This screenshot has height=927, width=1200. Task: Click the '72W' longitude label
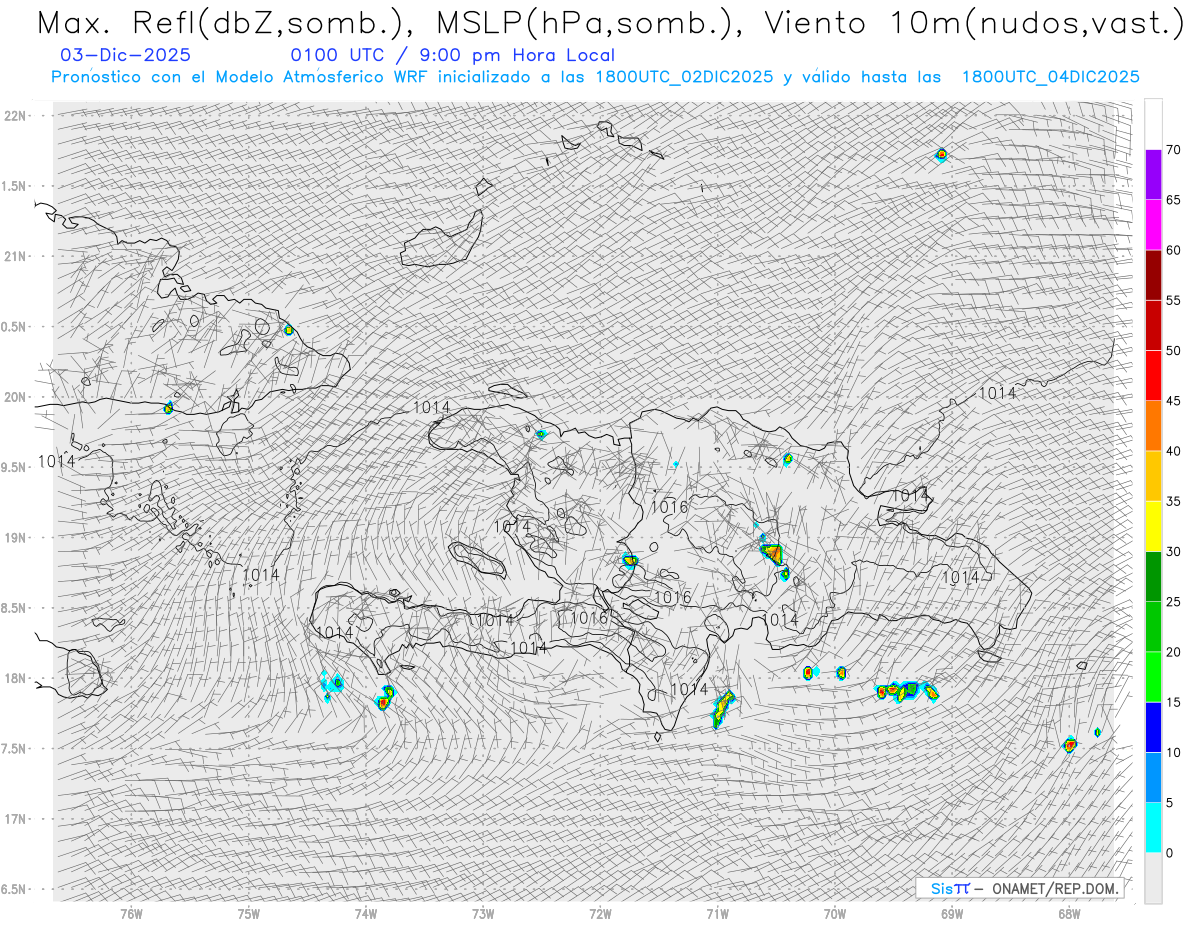tap(601, 913)
